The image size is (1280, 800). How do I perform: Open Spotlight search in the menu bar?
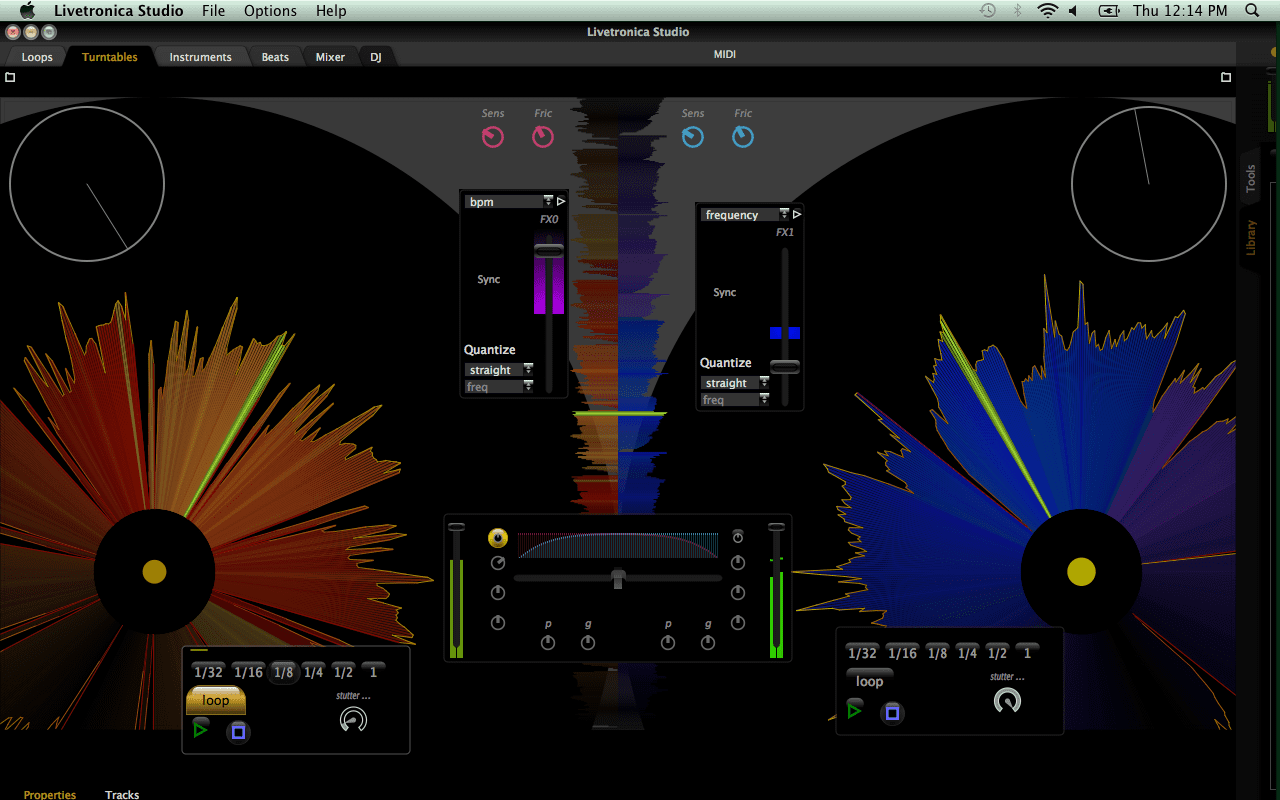(x=1252, y=11)
